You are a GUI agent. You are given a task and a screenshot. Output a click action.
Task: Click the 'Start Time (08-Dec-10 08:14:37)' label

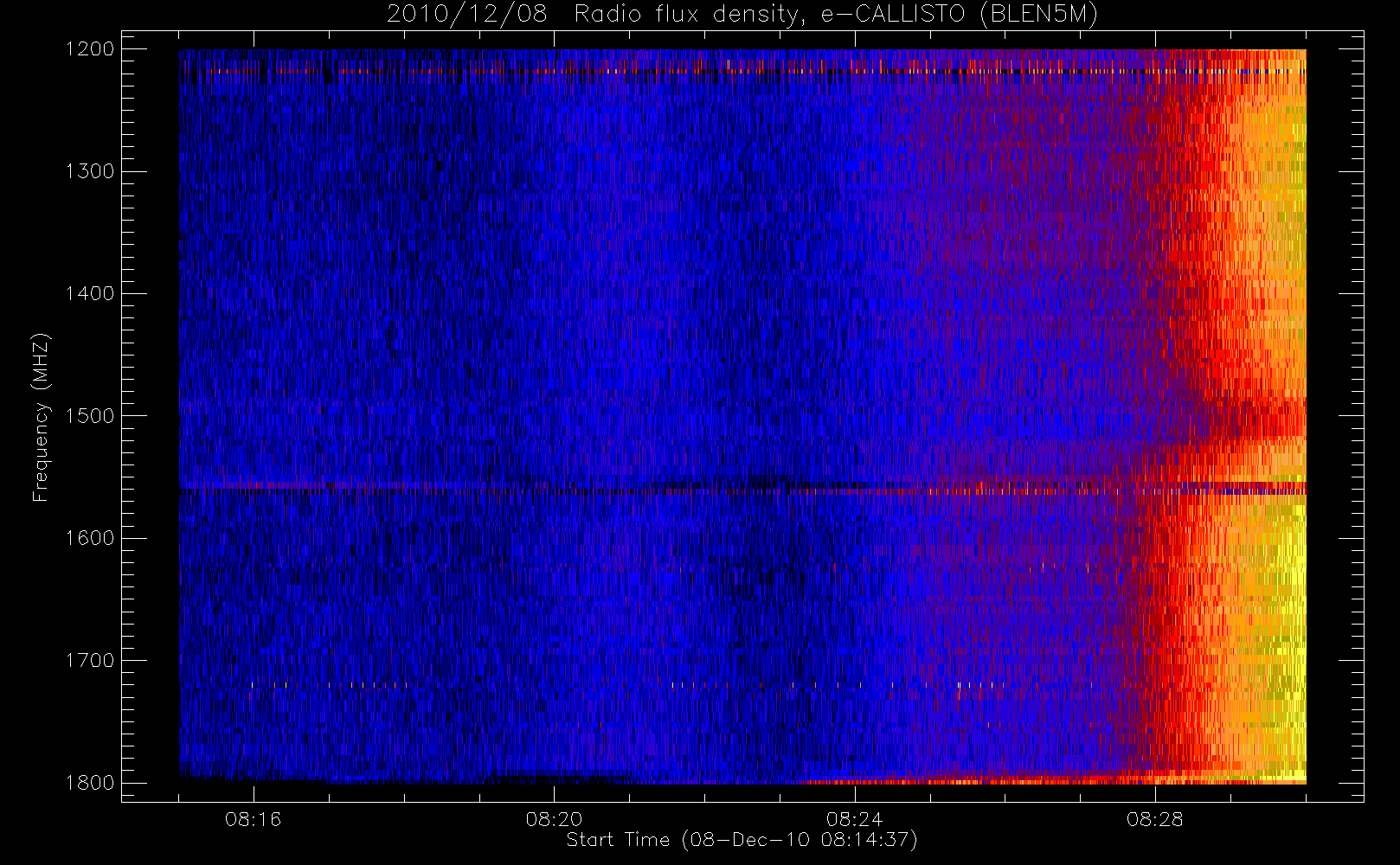click(742, 840)
